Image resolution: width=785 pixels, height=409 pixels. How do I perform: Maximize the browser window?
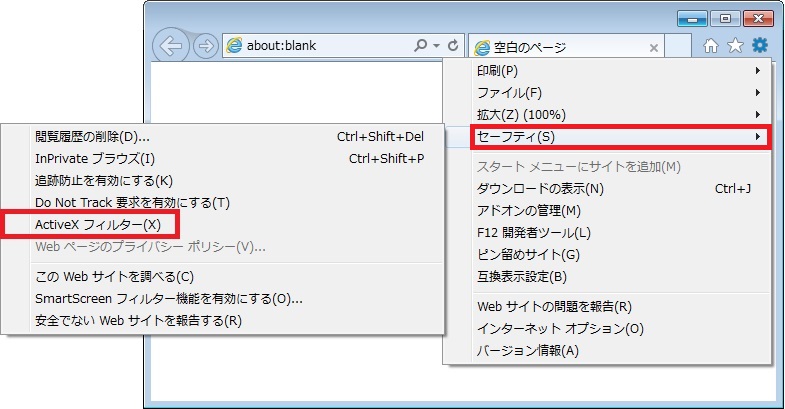pos(725,19)
